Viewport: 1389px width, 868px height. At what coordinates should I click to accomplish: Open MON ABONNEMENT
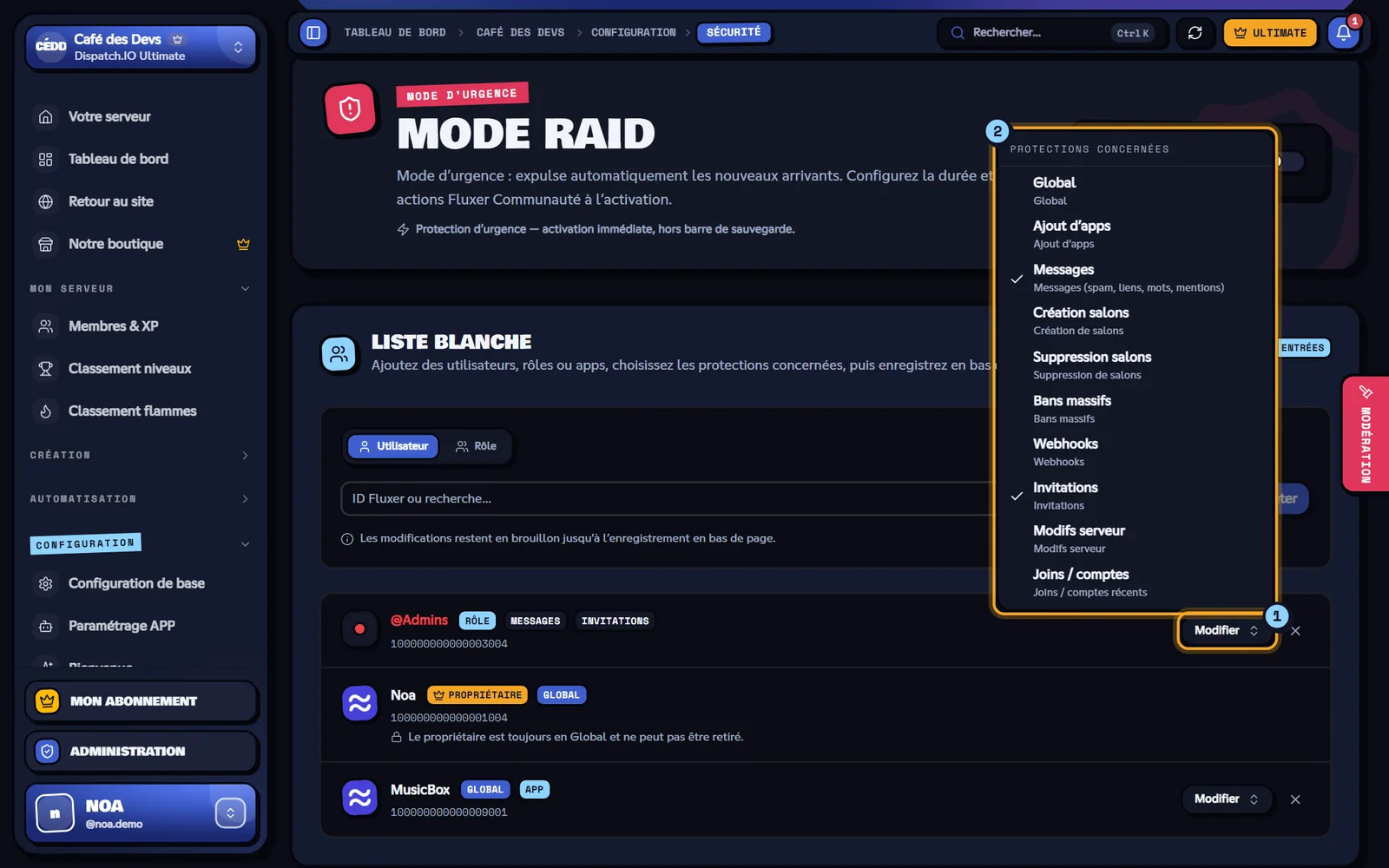141,701
